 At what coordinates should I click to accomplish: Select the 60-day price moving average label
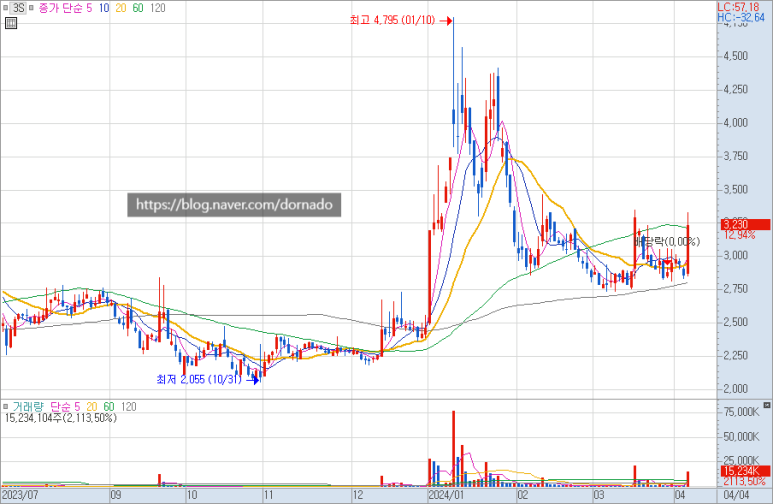click(x=138, y=8)
